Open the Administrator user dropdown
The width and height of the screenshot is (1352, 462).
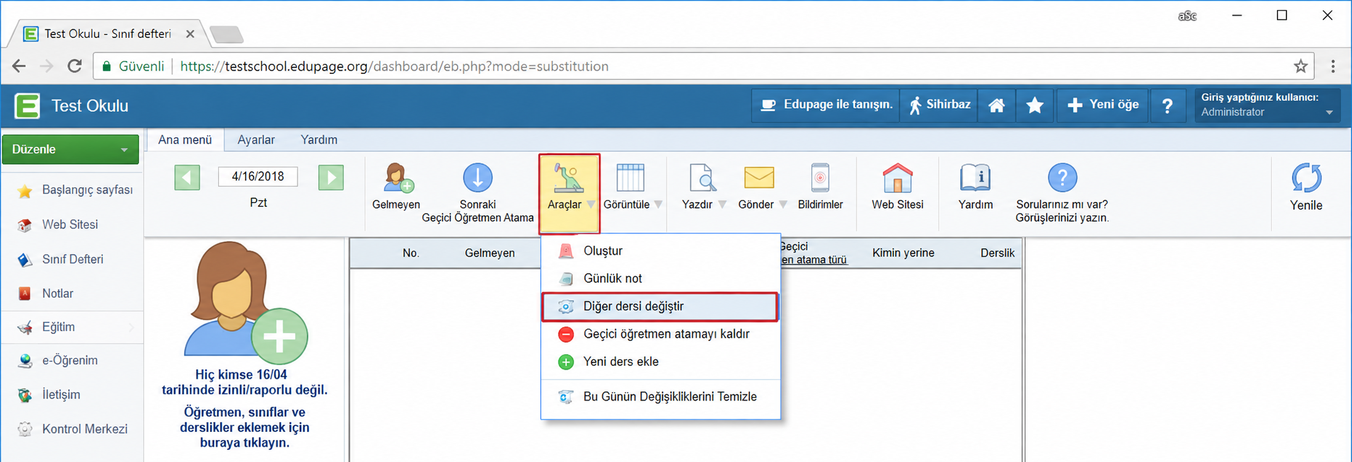(x=1267, y=105)
